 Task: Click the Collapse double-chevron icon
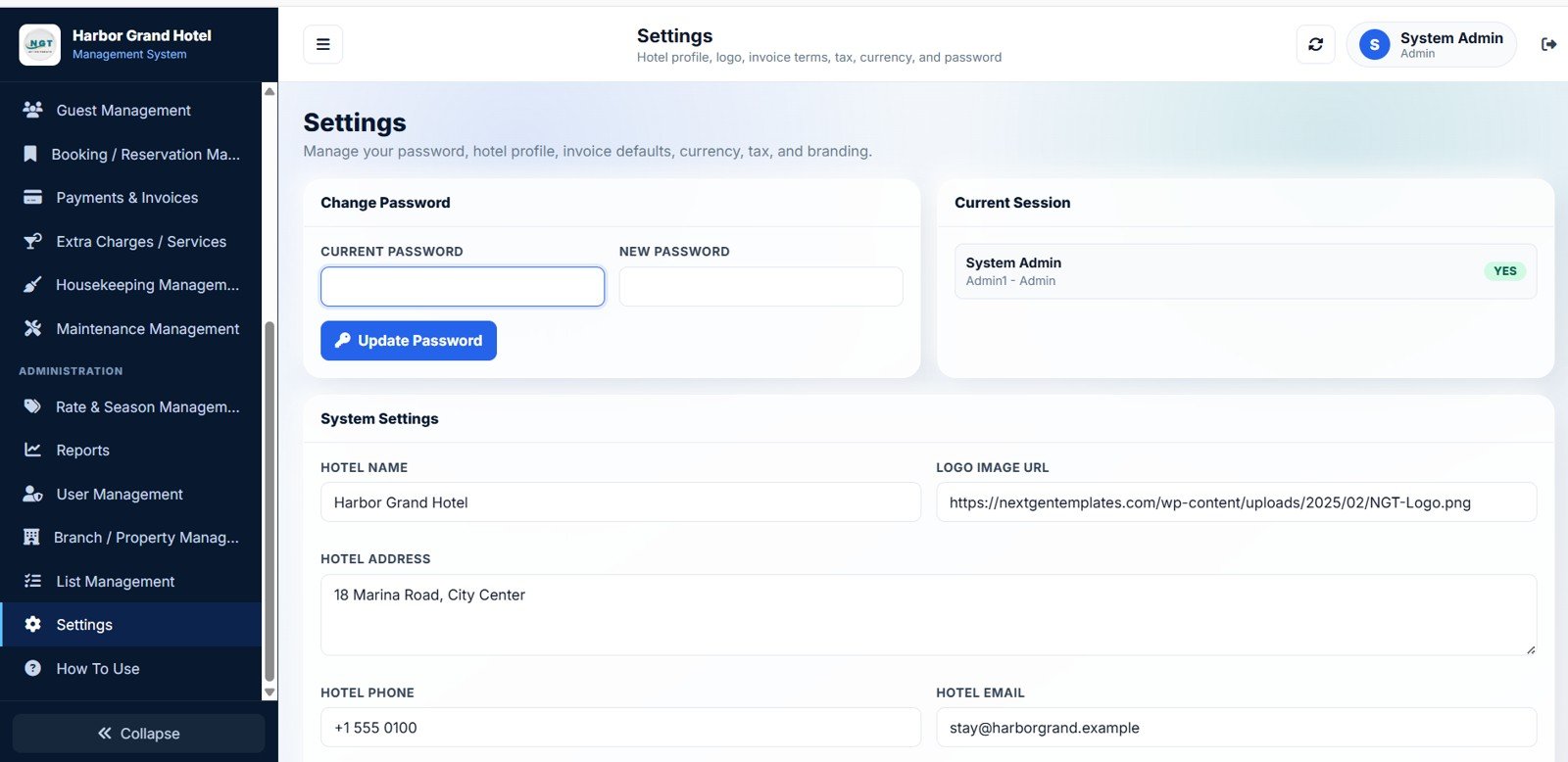(x=105, y=733)
